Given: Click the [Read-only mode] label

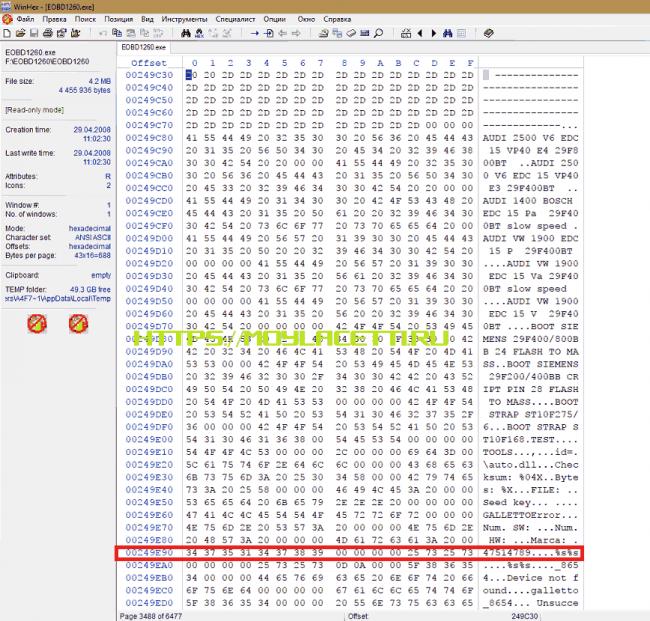Looking at the screenshot, I should [x=34, y=110].
